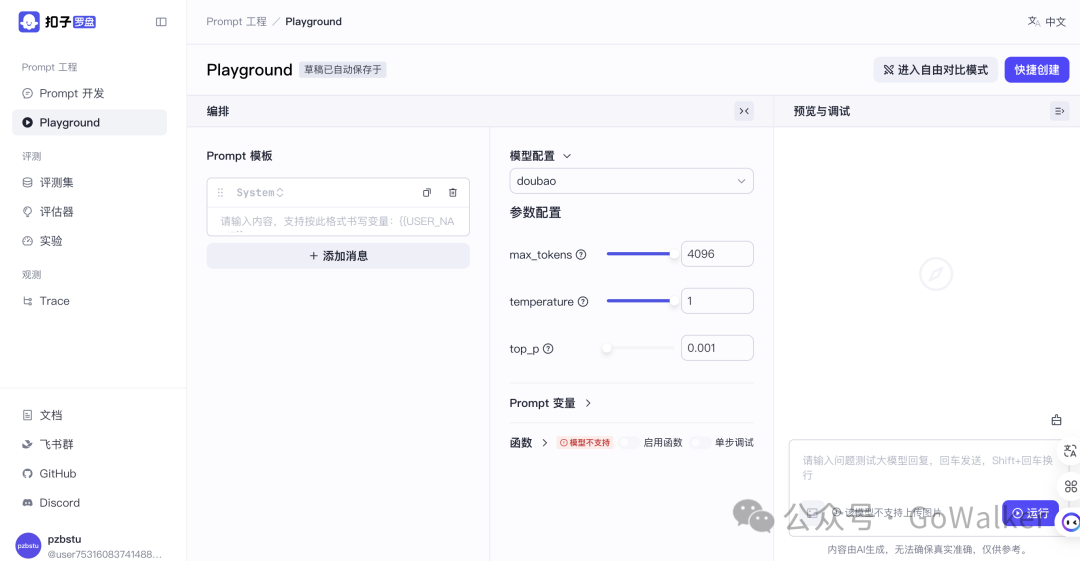Click the temperature help icon

tap(583, 302)
